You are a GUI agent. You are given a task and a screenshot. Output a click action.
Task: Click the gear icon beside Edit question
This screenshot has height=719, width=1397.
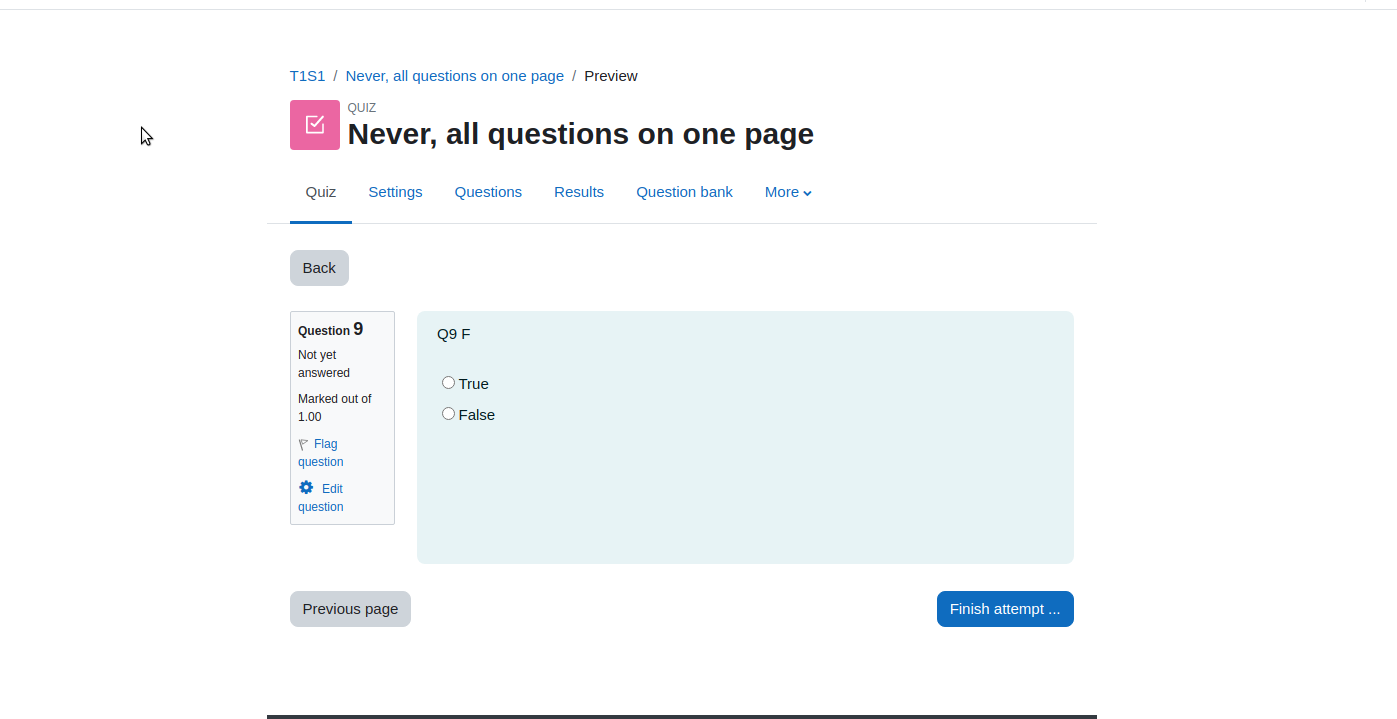306,488
